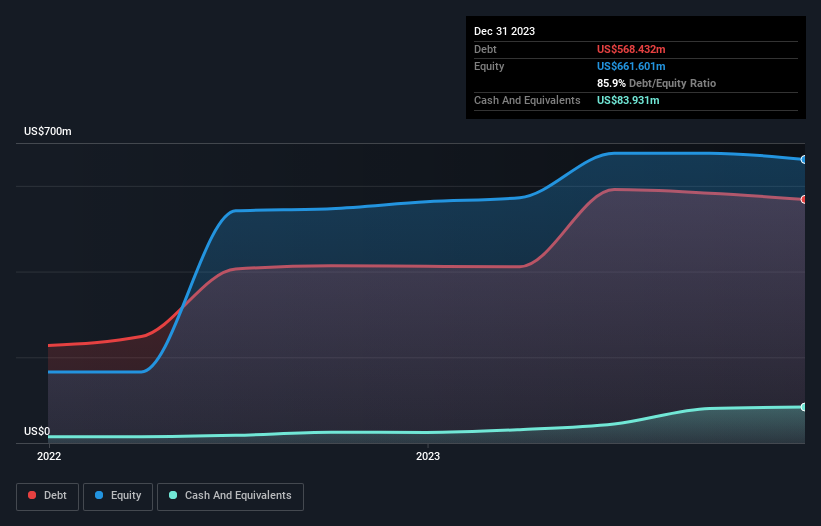Click the 2022 axis label
Screen dimensions: 821x526
pos(49,456)
